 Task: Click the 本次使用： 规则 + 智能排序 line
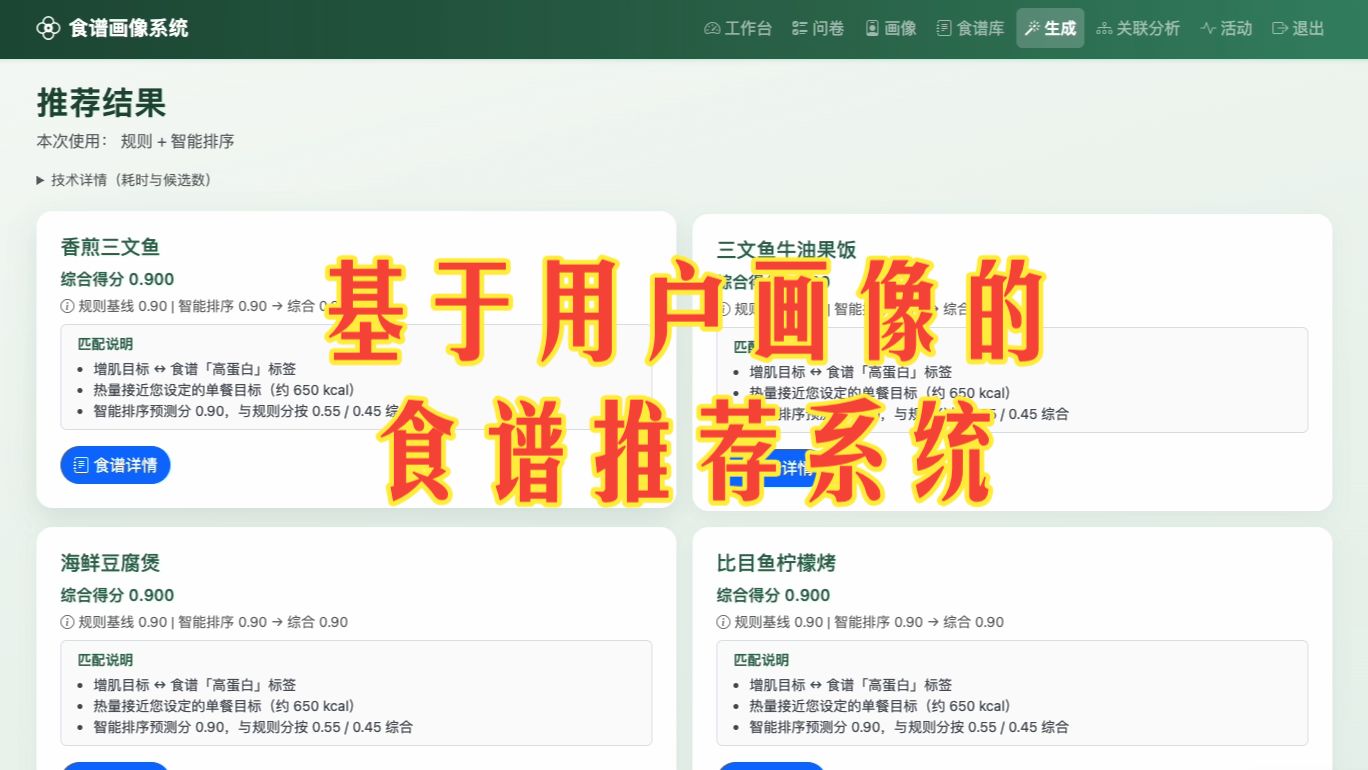[x=135, y=141]
